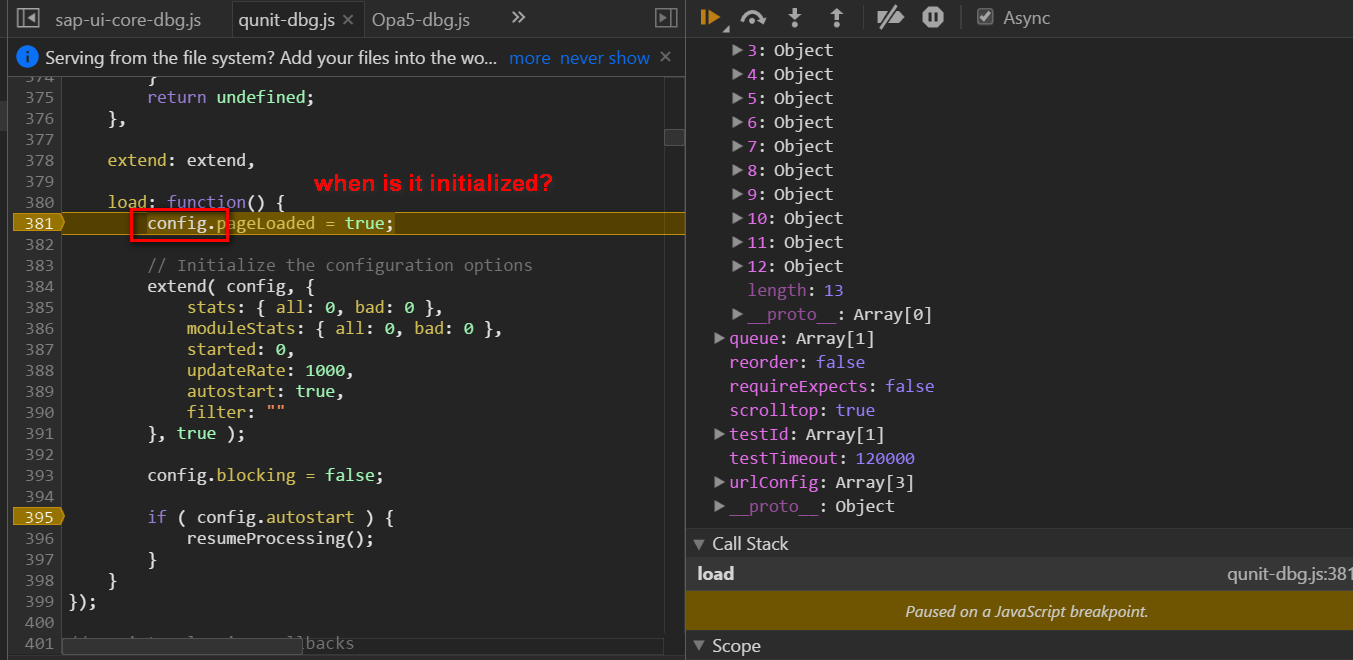This screenshot has height=660, width=1353.
Task: Expand the __proto__ Array[0] entry
Action: 738,314
